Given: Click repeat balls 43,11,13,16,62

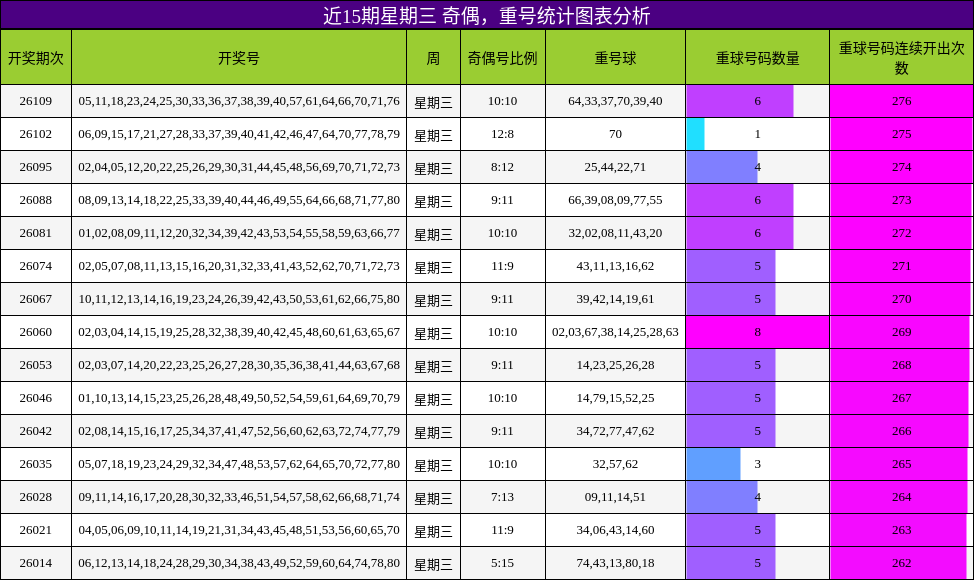Looking at the screenshot, I should pos(616,265).
